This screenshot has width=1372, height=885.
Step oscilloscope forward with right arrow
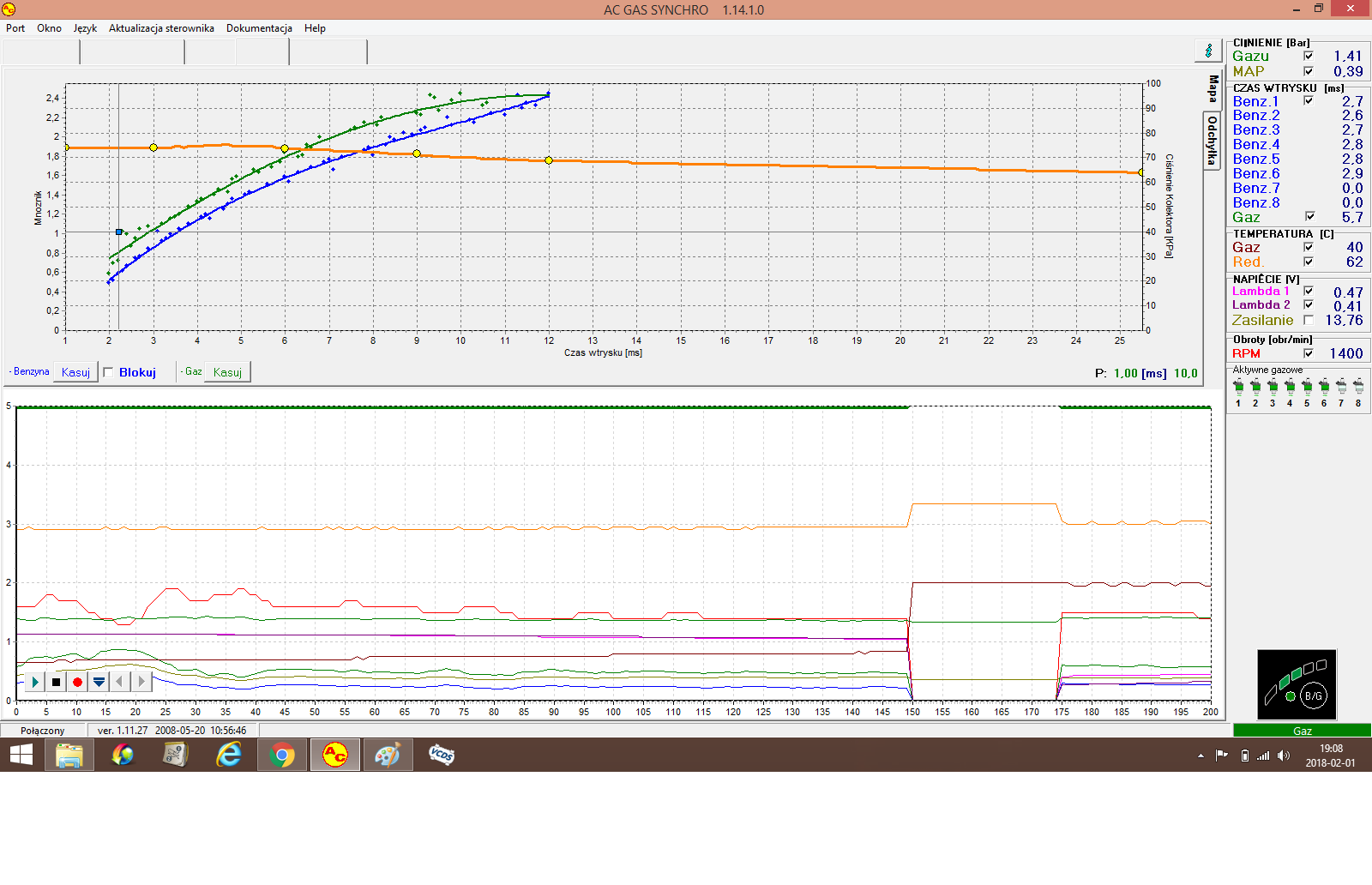click(x=141, y=682)
